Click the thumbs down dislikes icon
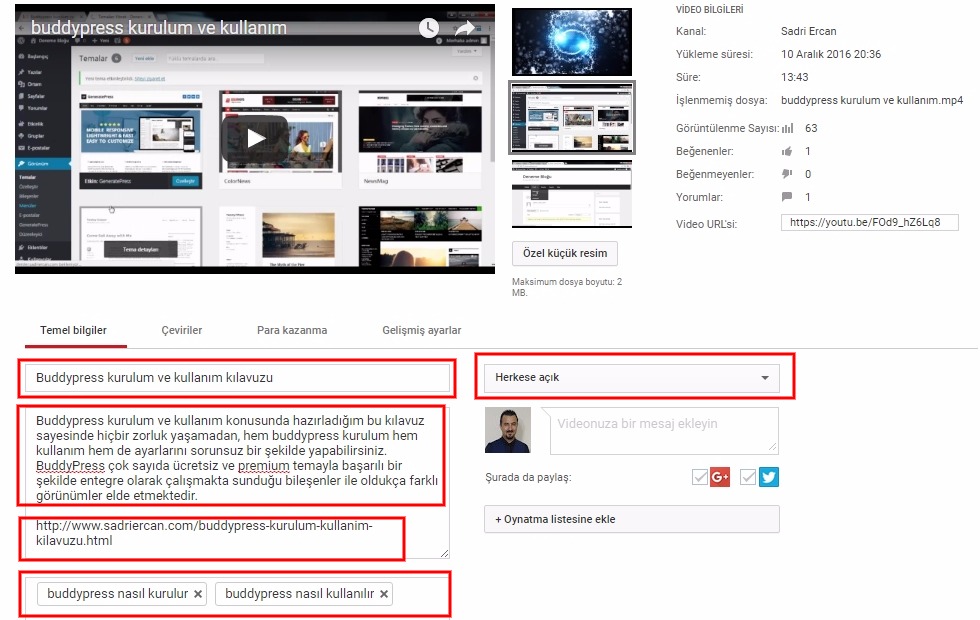 pyautogui.click(x=787, y=174)
